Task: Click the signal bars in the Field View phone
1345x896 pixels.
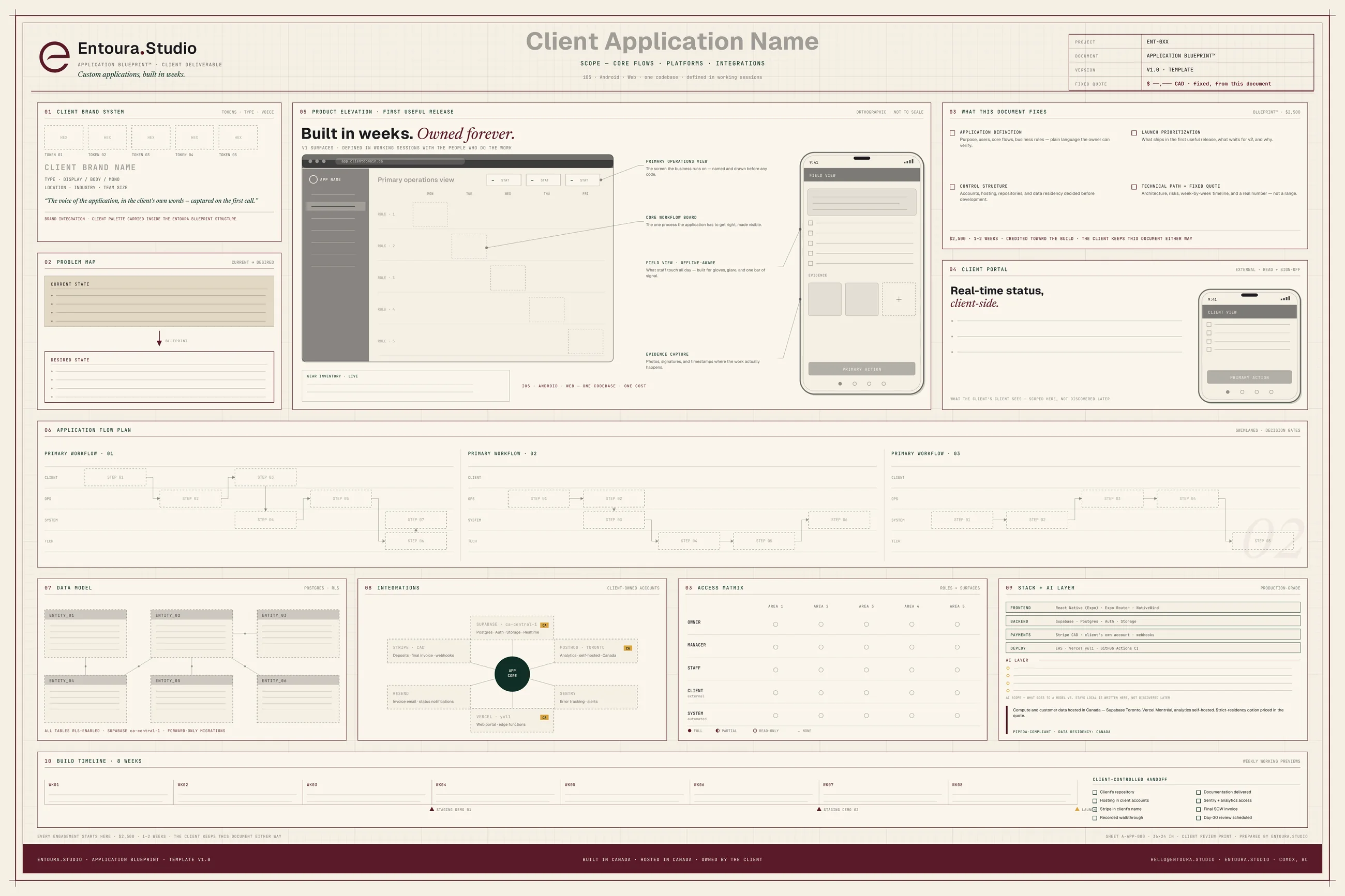Action: [908, 162]
